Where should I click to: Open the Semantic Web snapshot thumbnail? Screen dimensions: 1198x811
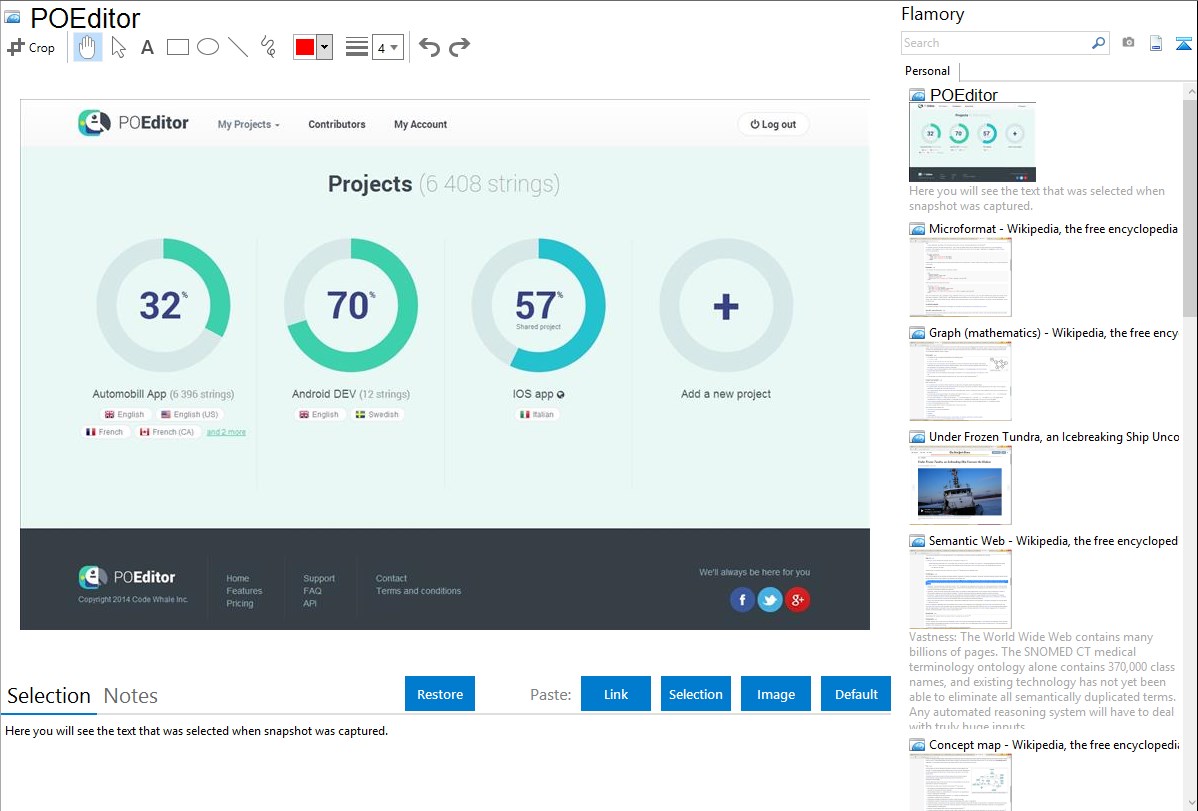[x=960, y=589]
